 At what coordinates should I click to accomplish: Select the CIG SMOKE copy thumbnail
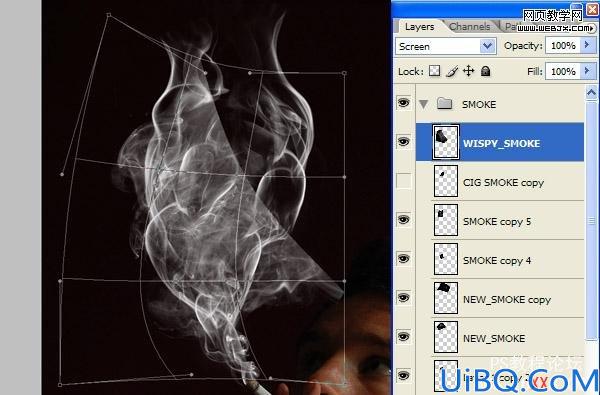pyautogui.click(x=446, y=181)
